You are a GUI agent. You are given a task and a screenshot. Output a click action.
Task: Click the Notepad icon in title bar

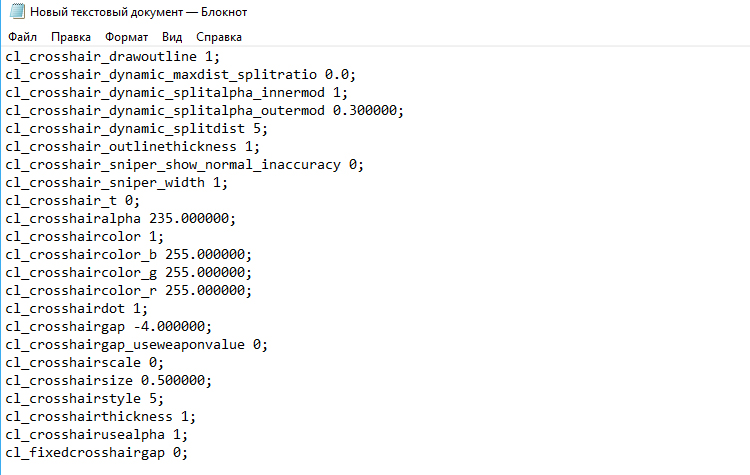point(17,11)
